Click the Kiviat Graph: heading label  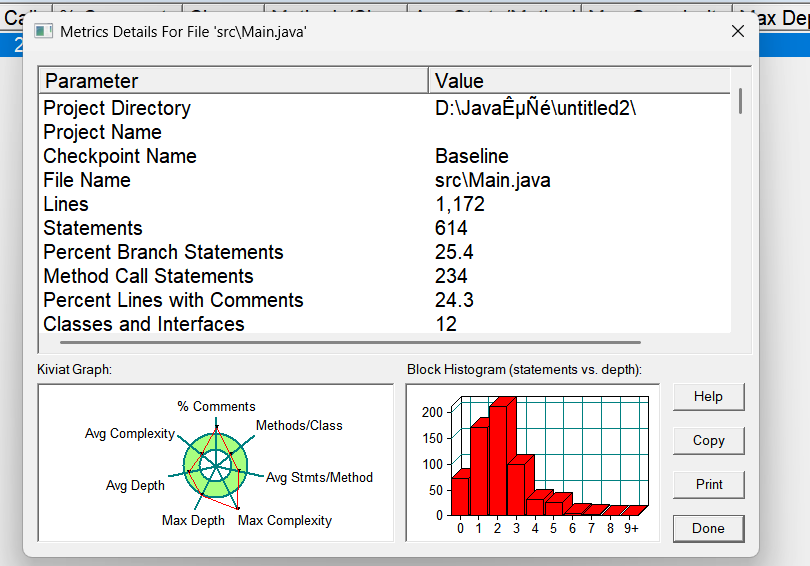coord(74,370)
